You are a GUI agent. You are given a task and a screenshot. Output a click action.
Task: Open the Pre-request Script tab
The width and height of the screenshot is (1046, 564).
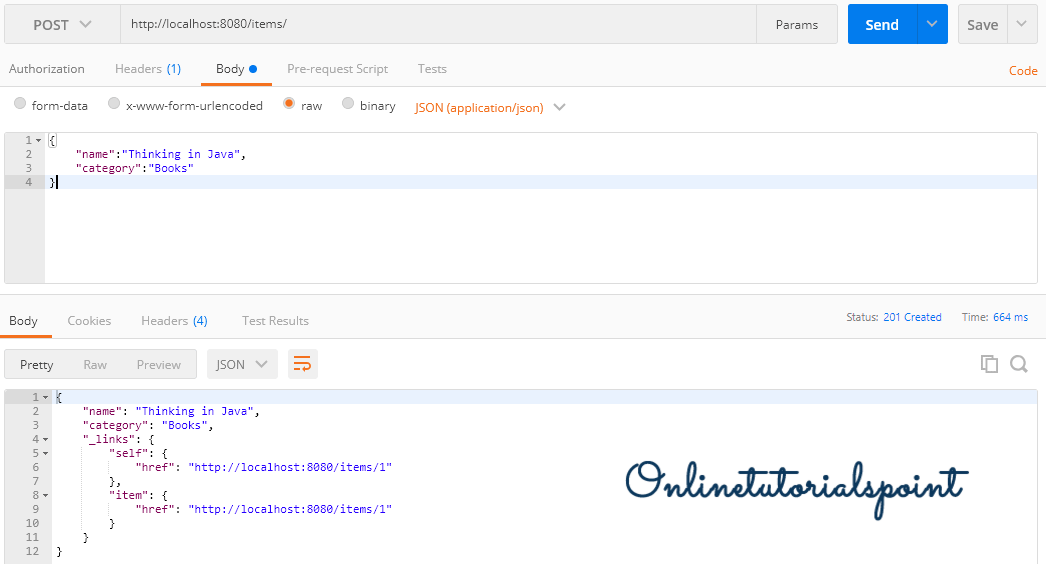tap(337, 69)
